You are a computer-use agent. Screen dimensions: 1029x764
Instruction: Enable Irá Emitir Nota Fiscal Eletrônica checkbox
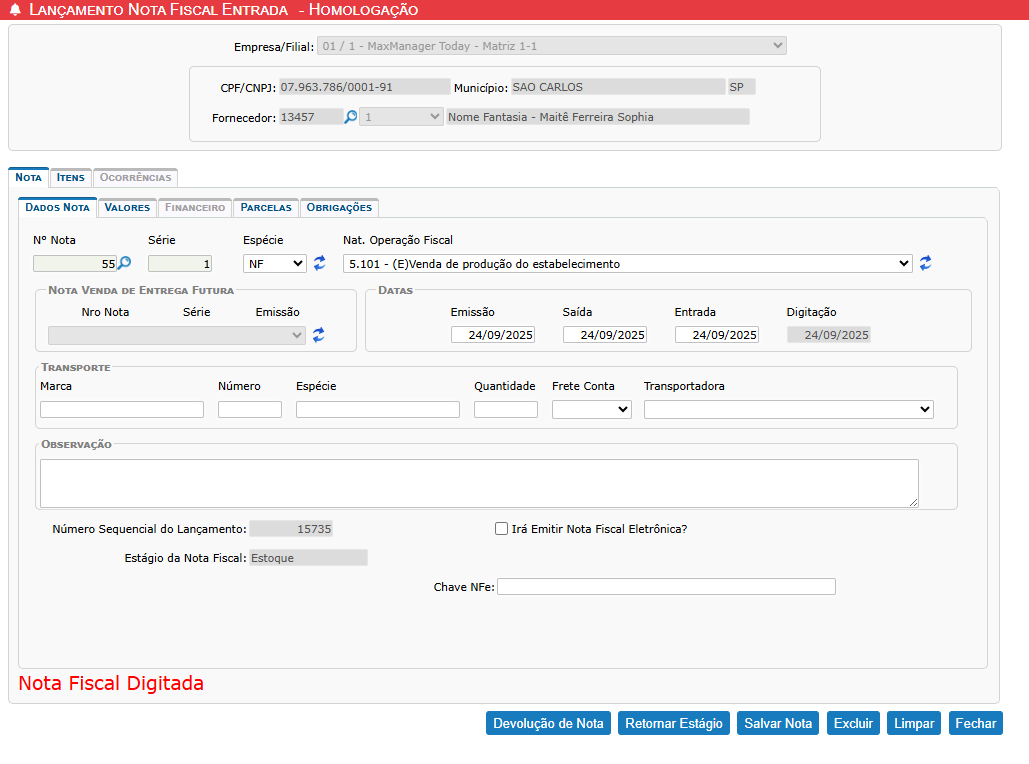tap(502, 529)
